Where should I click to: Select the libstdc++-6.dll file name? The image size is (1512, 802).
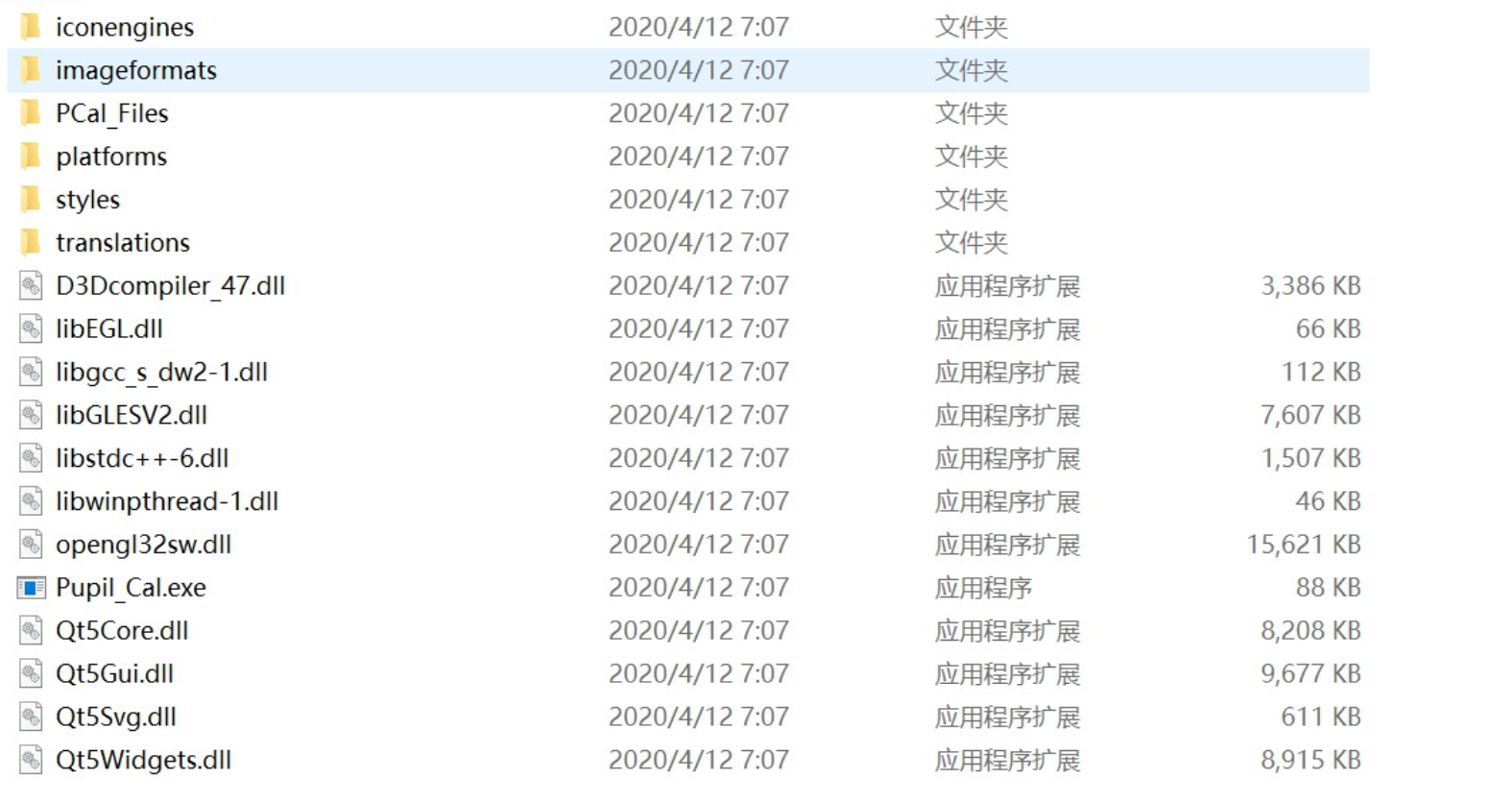click(x=142, y=458)
